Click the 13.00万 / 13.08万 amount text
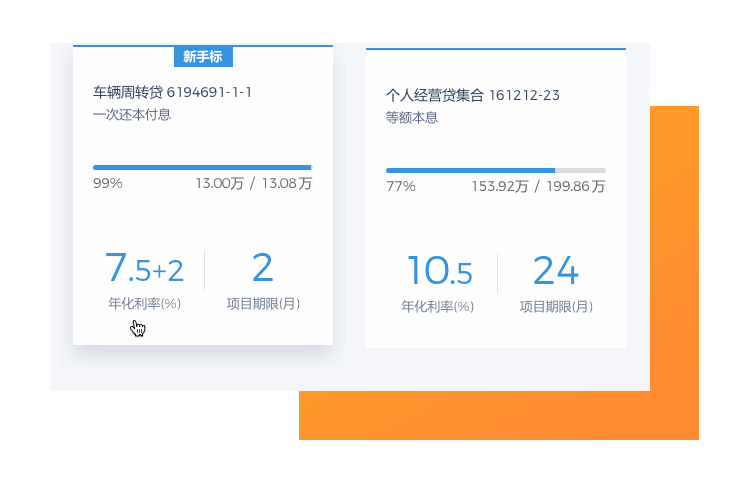The image size is (749, 480). pyautogui.click(x=254, y=183)
